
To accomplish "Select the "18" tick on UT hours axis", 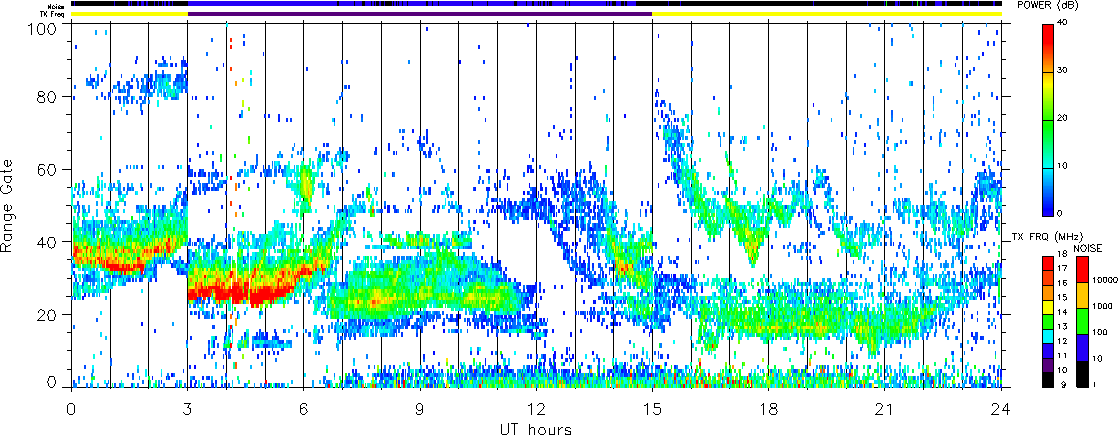I will tap(769, 409).
